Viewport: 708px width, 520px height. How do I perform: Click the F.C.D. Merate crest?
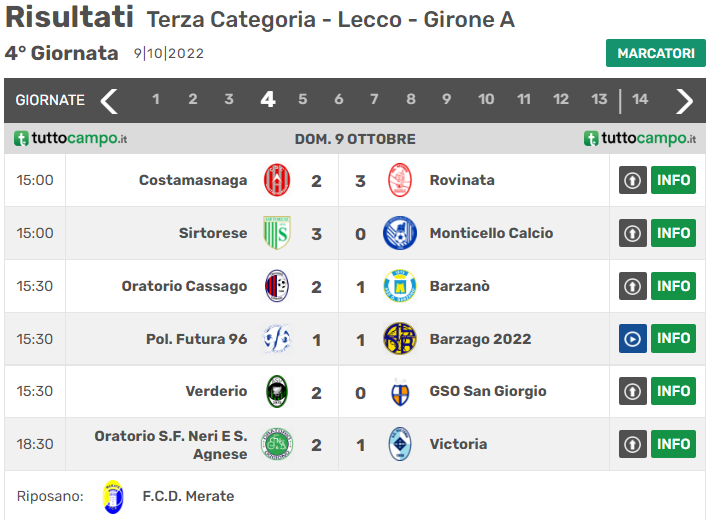coord(114,496)
